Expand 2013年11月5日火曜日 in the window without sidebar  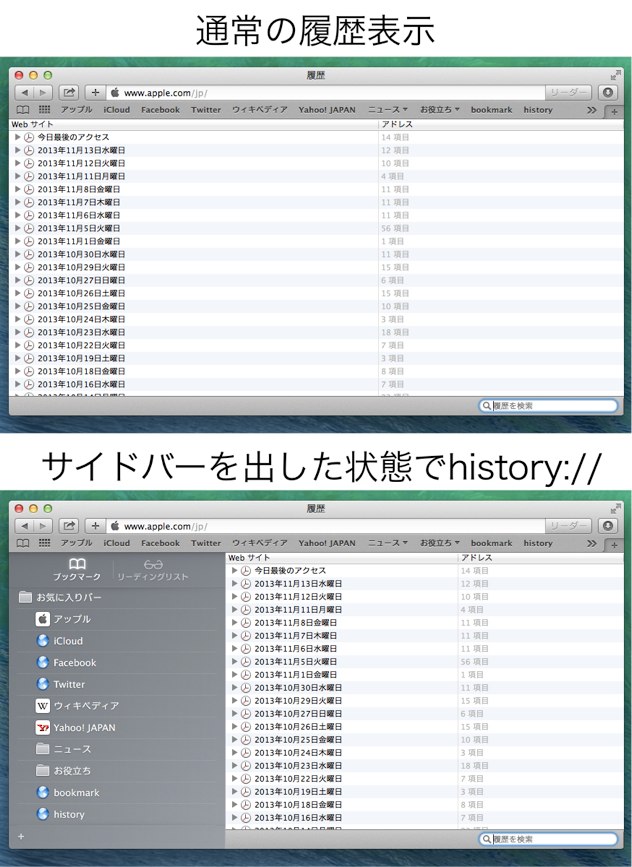click(x=17, y=228)
